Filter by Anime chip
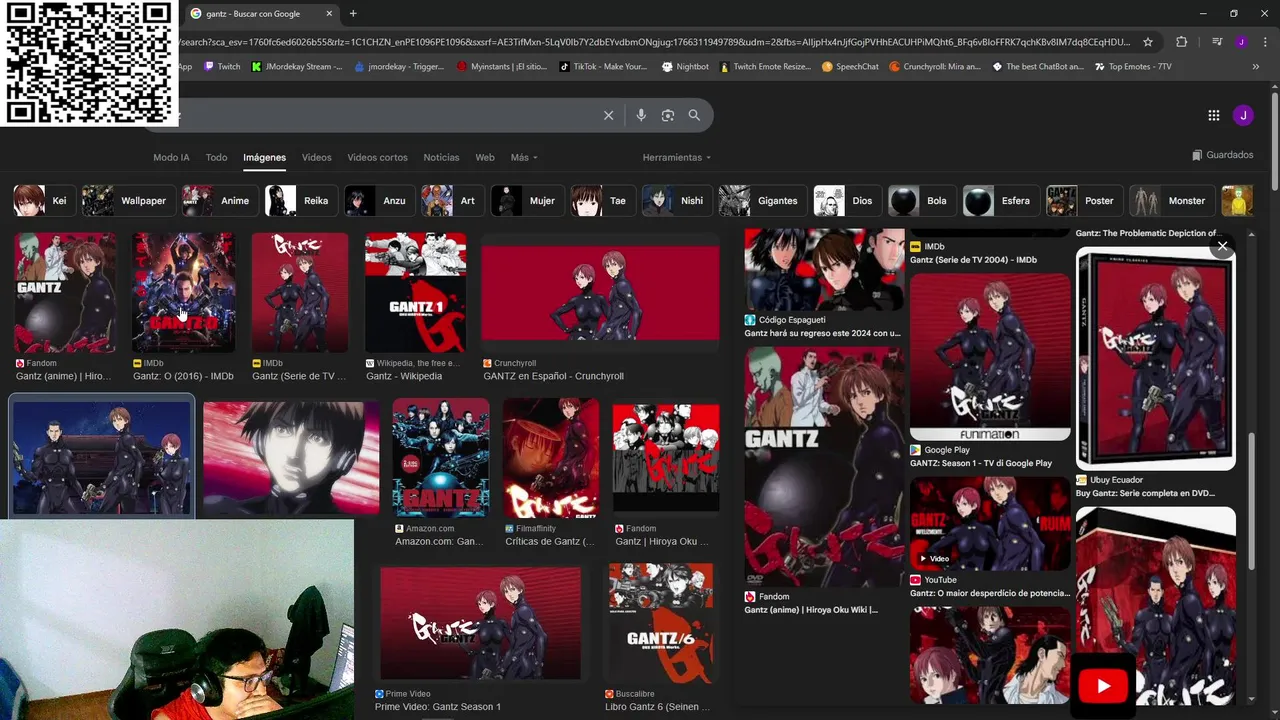Image resolution: width=1280 pixels, height=720 pixels. (x=219, y=201)
